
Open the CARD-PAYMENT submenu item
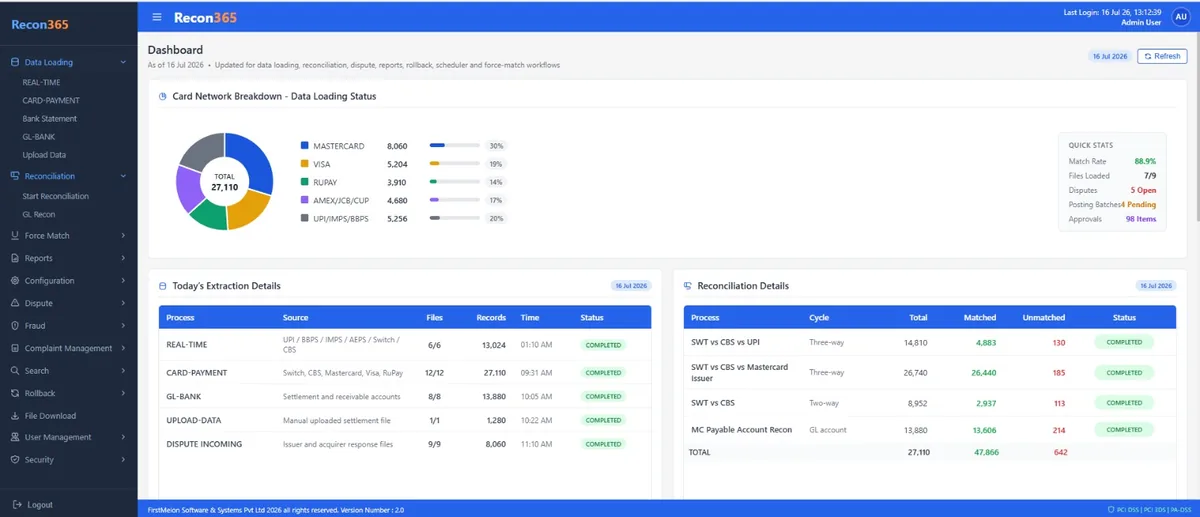pos(51,100)
